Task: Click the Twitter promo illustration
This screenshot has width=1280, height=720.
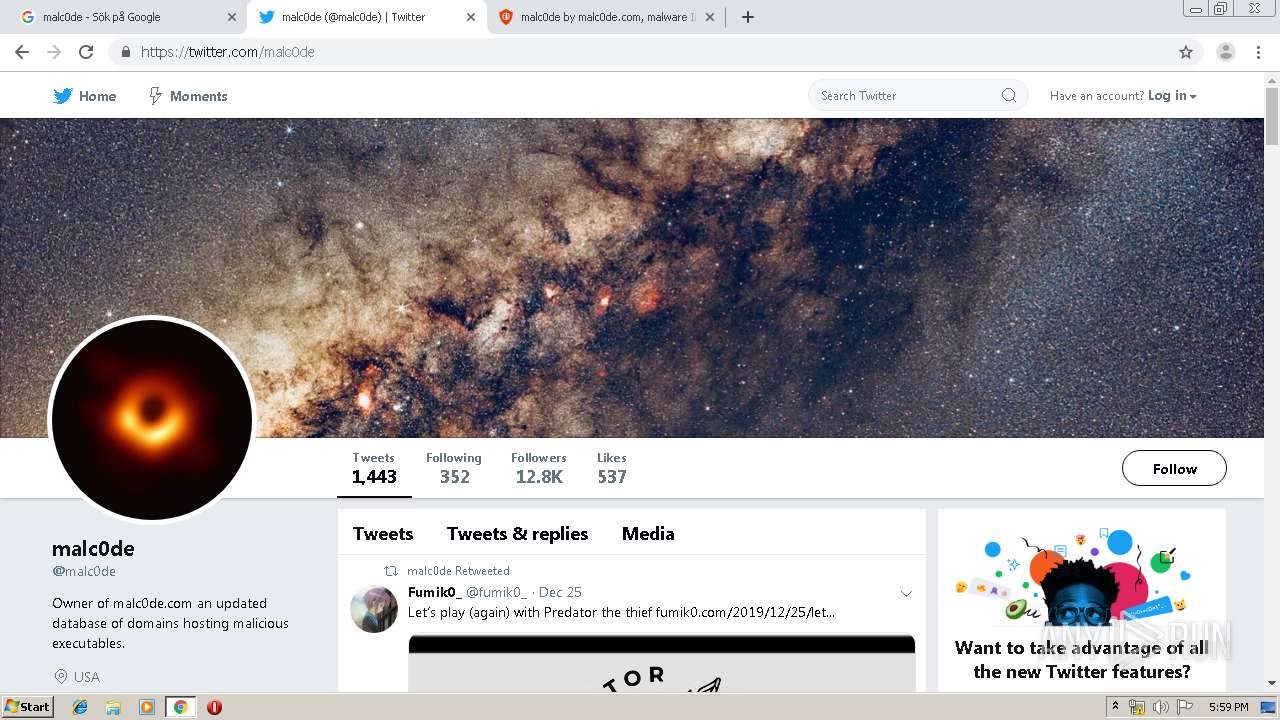Action: tap(1081, 575)
